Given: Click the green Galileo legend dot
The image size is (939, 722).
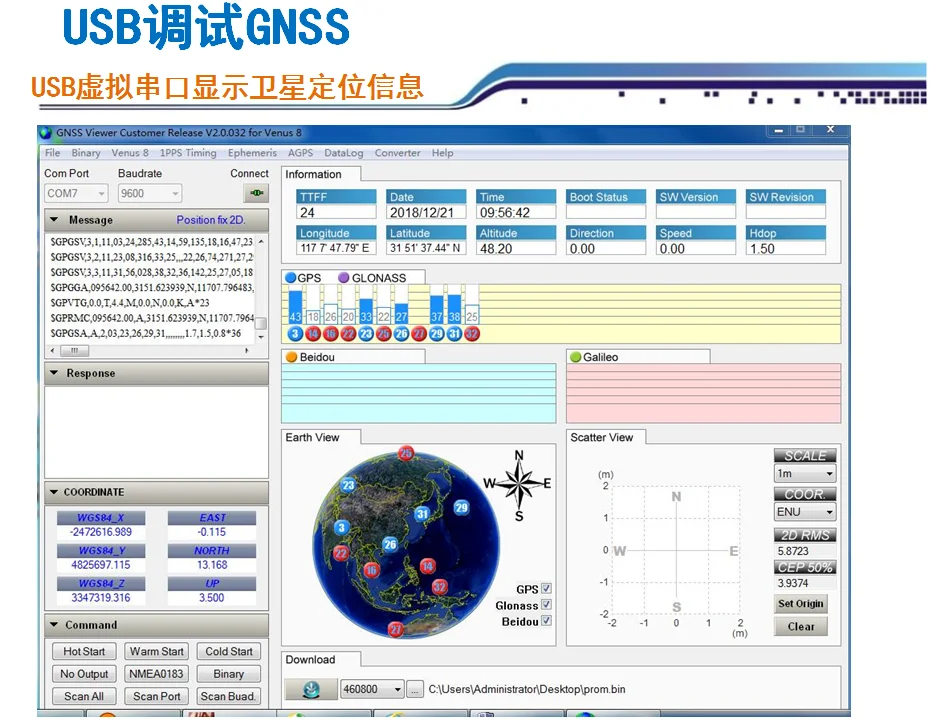Looking at the screenshot, I should 575,357.
